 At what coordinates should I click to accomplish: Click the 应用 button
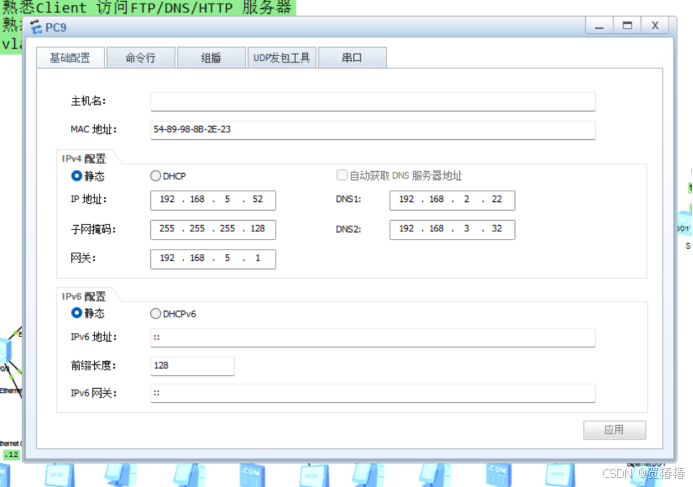(614, 430)
